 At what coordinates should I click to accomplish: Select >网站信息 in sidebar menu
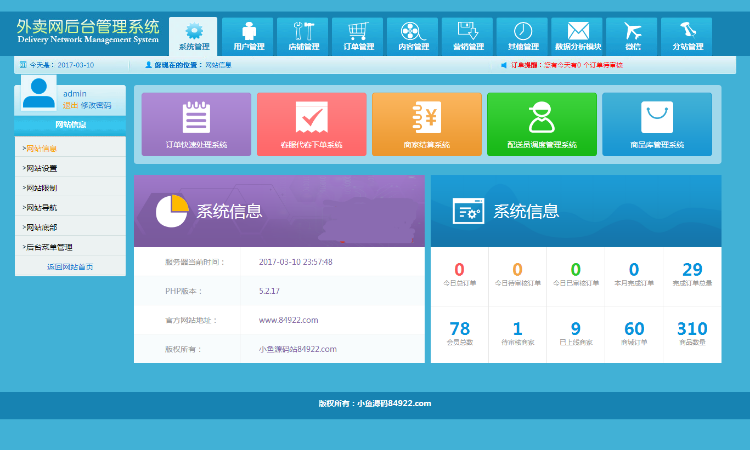(x=70, y=148)
